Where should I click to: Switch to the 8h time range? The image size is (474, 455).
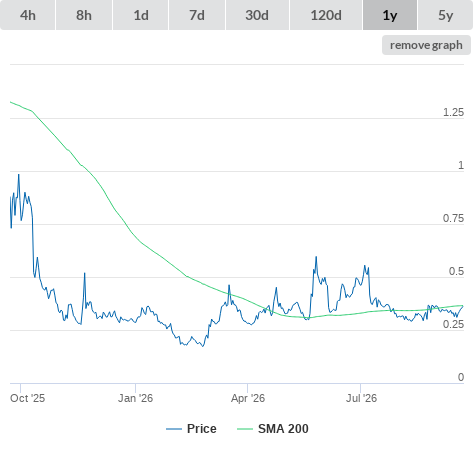coord(84,15)
